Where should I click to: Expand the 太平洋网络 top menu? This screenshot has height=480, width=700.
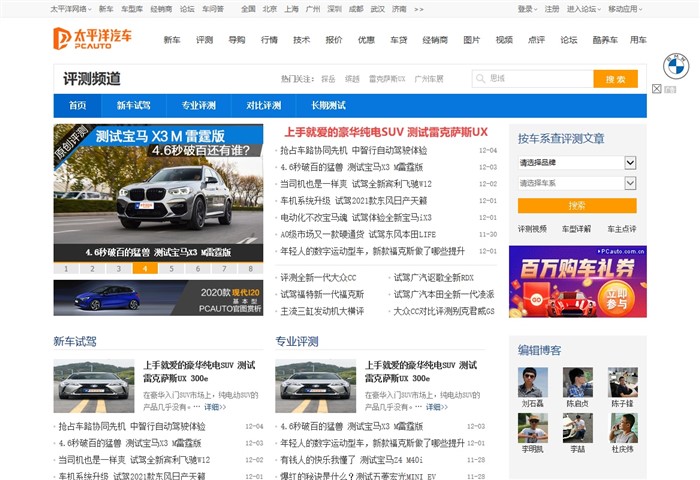[71, 9]
